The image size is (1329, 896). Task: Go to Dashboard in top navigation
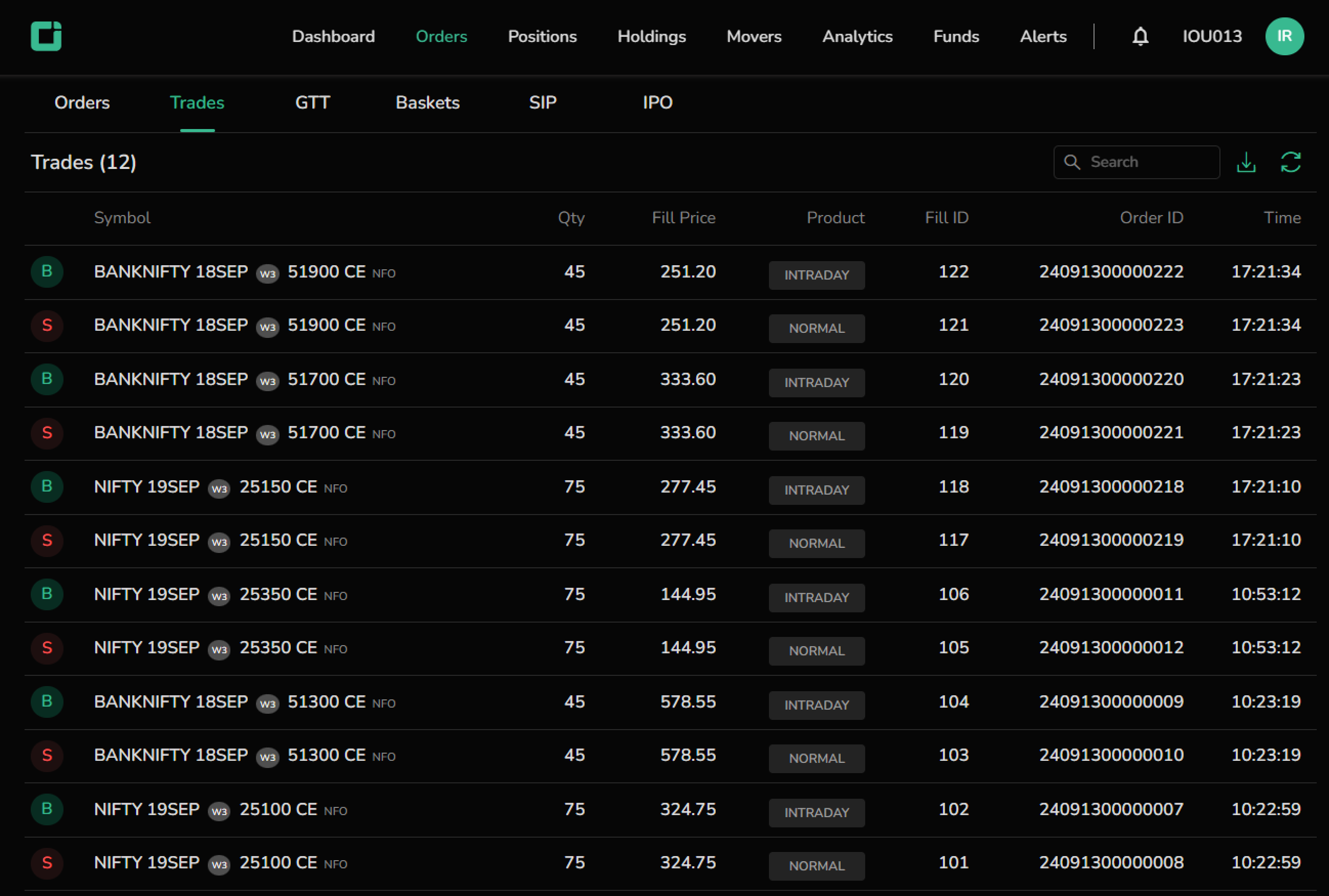pos(333,36)
